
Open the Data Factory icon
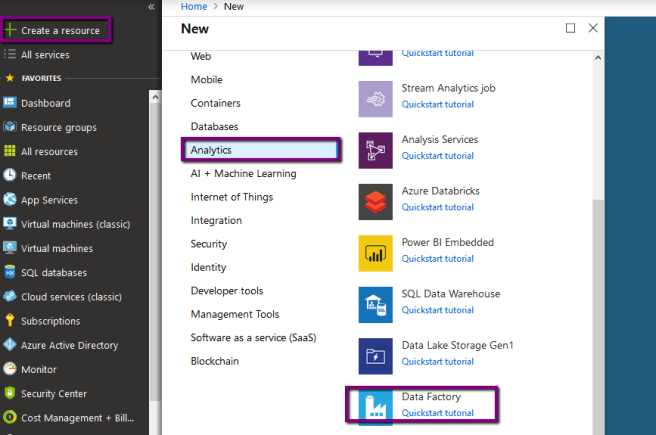pos(375,406)
